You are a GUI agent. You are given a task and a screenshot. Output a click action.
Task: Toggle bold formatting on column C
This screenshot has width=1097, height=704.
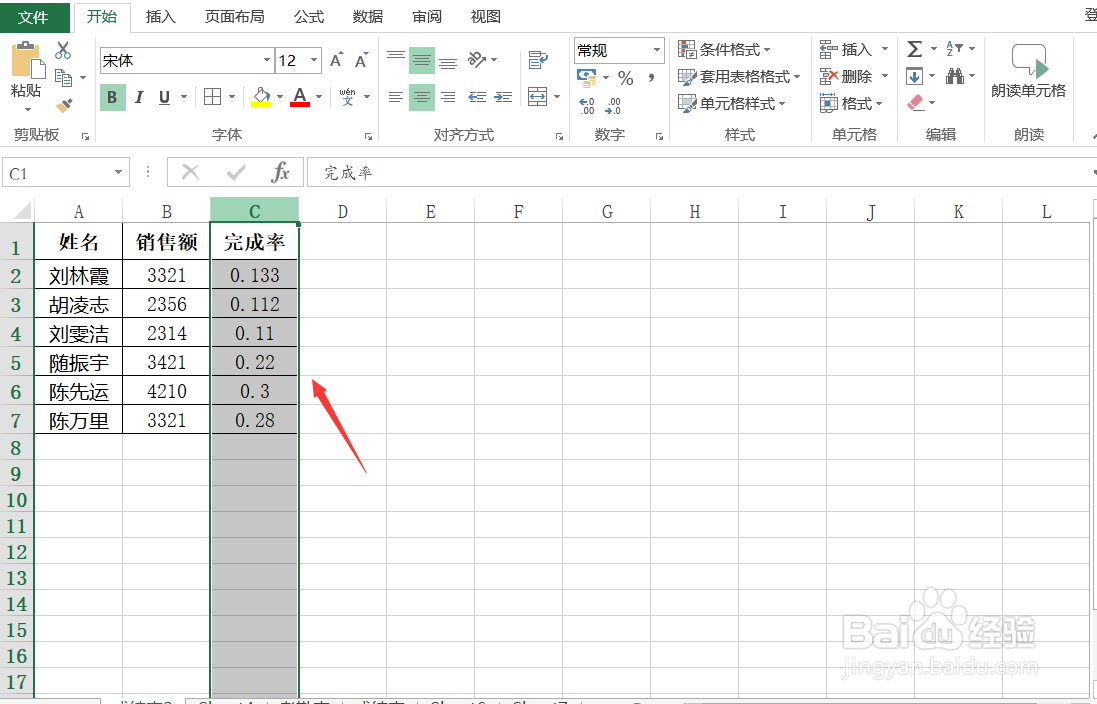click(x=113, y=97)
